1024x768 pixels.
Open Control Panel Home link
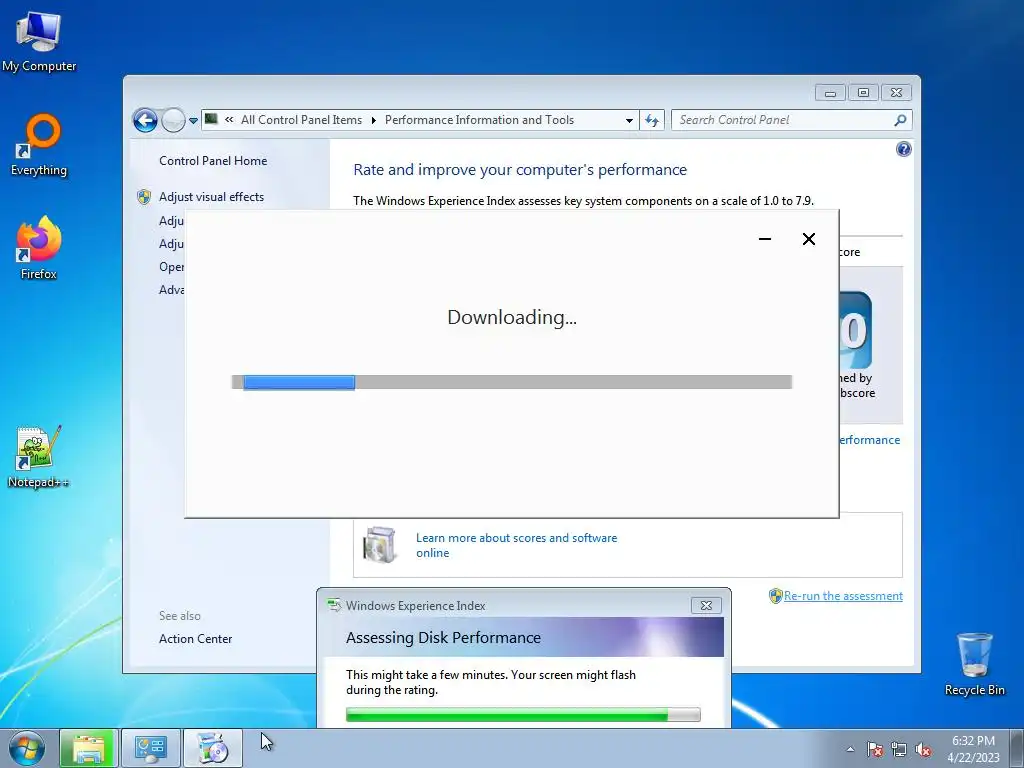click(213, 161)
